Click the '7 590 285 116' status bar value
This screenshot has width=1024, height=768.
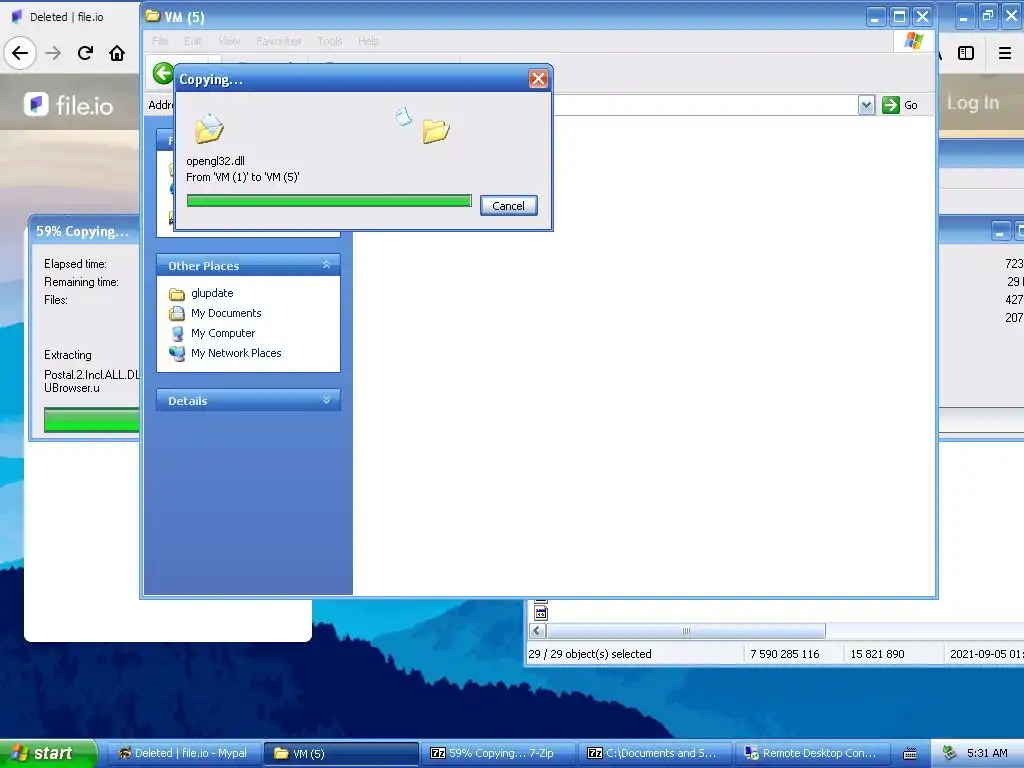click(784, 654)
